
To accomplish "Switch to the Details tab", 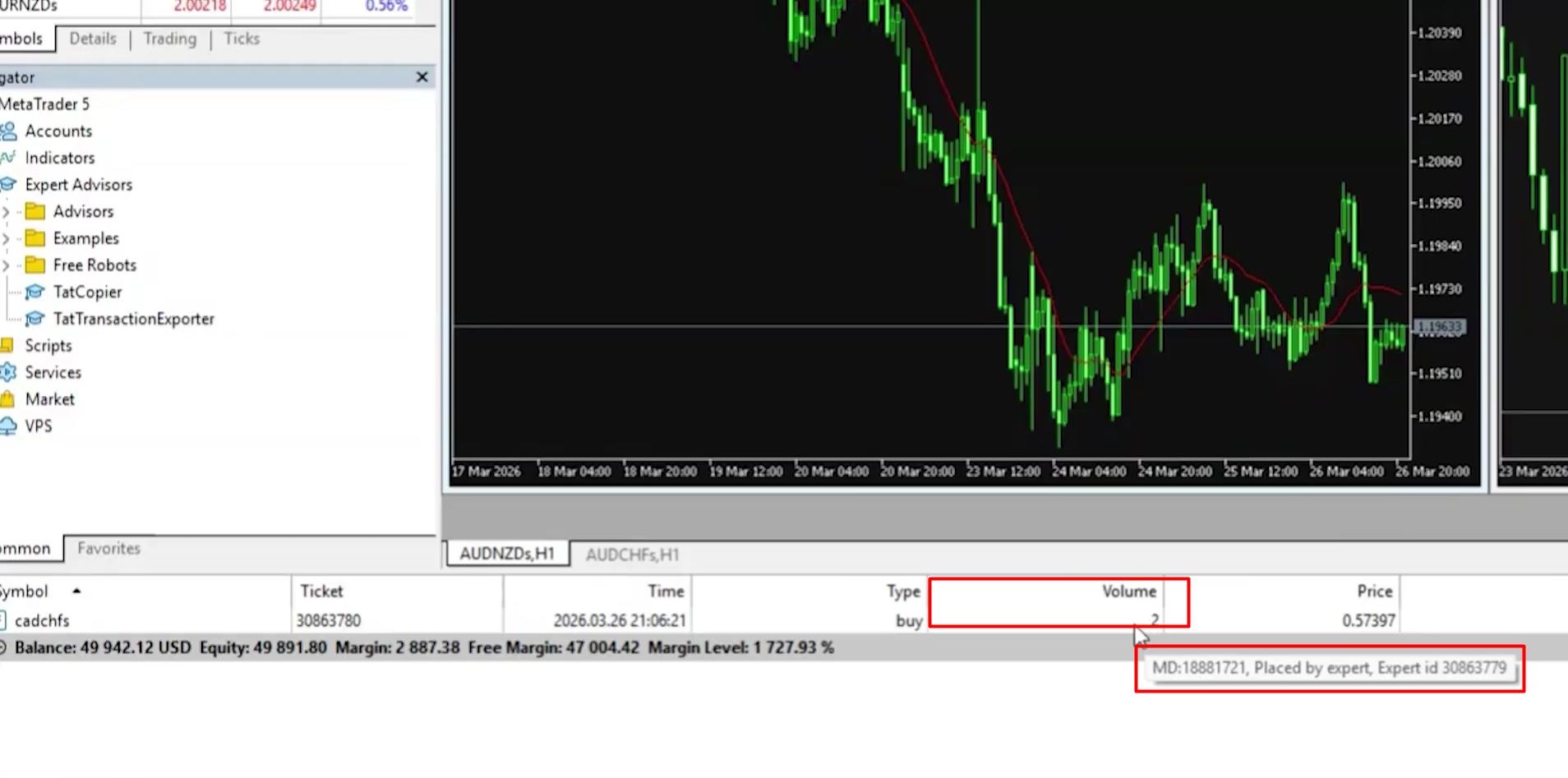I will (93, 39).
